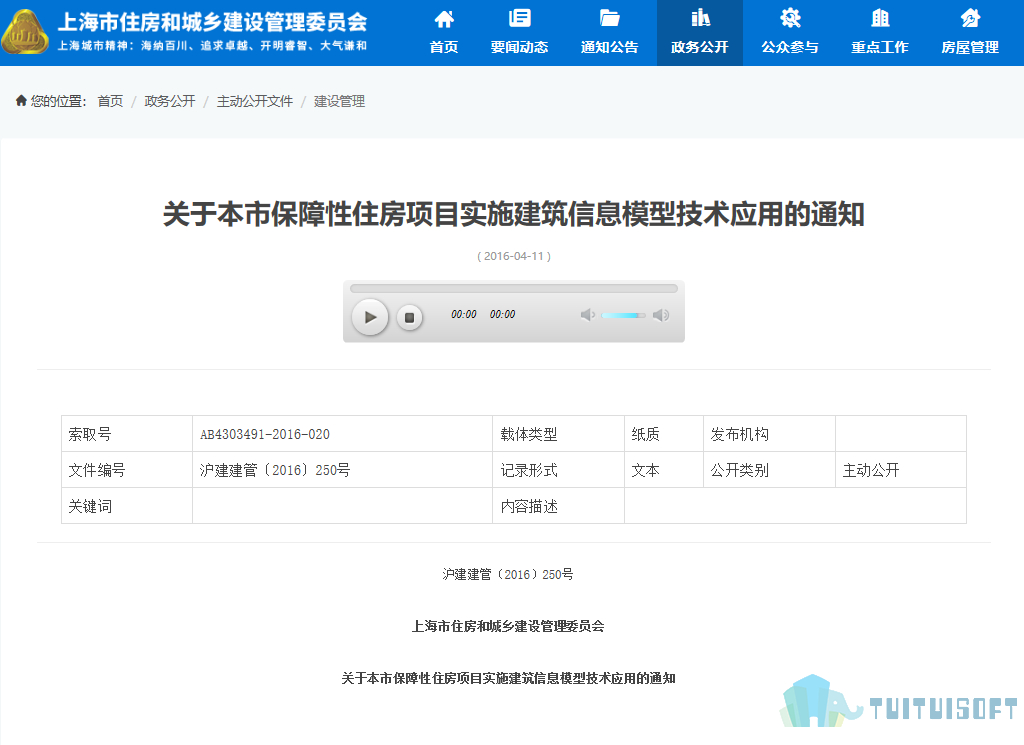Adjust the audio volume slider
The height and width of the screenshot is (745, 1024).
pos(624,315)
